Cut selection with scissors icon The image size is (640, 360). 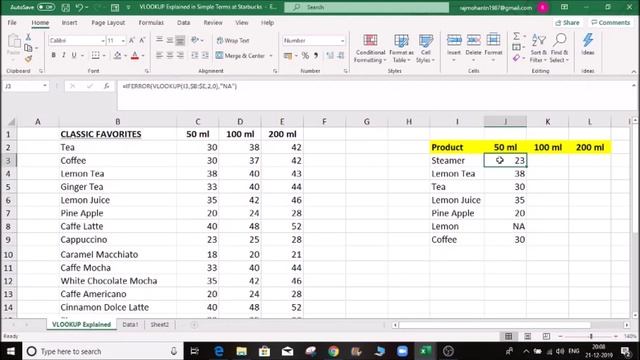[x=28, y=37]
